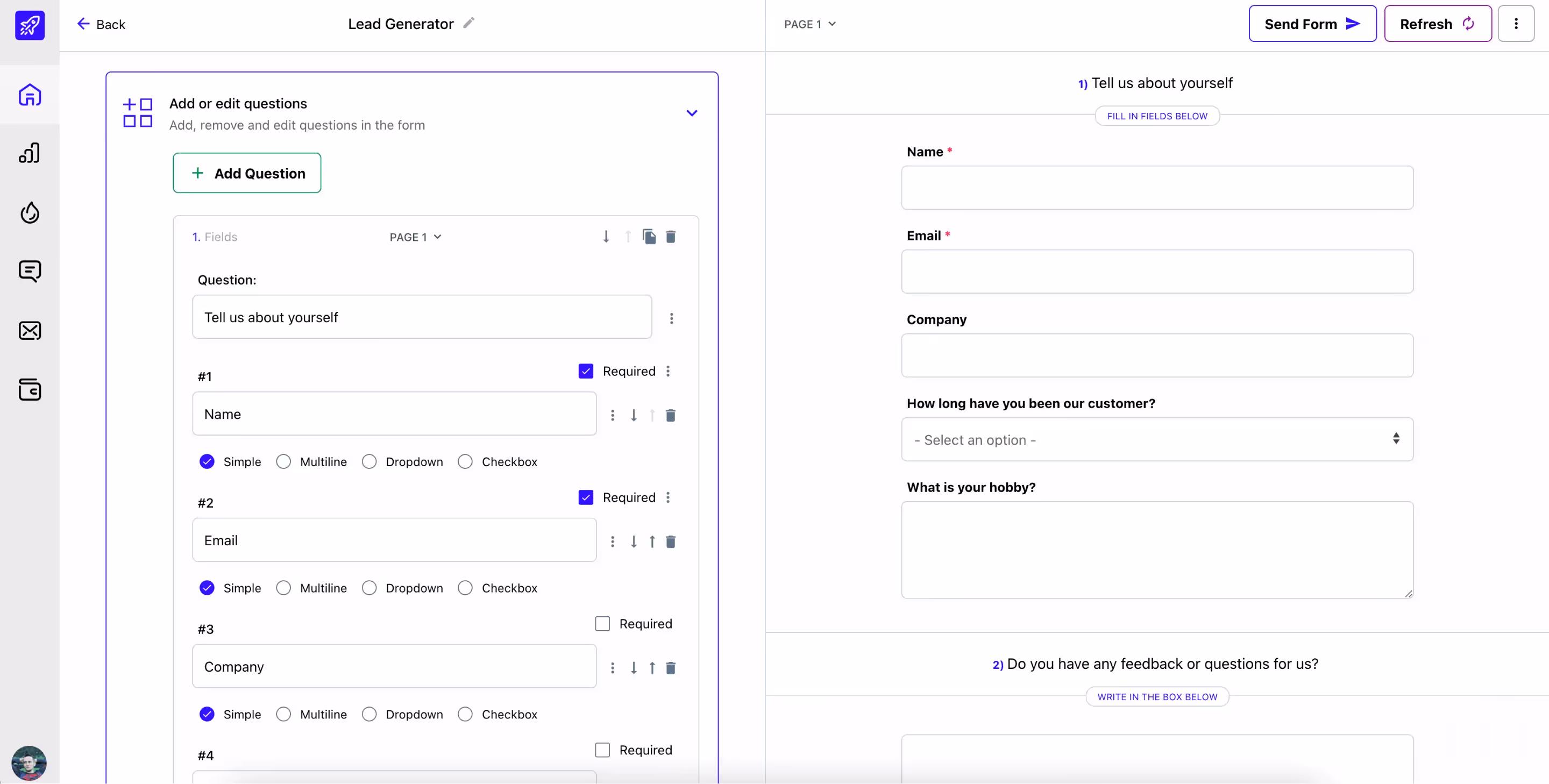Uncheck Required for field #1

[x=586, y=371]
